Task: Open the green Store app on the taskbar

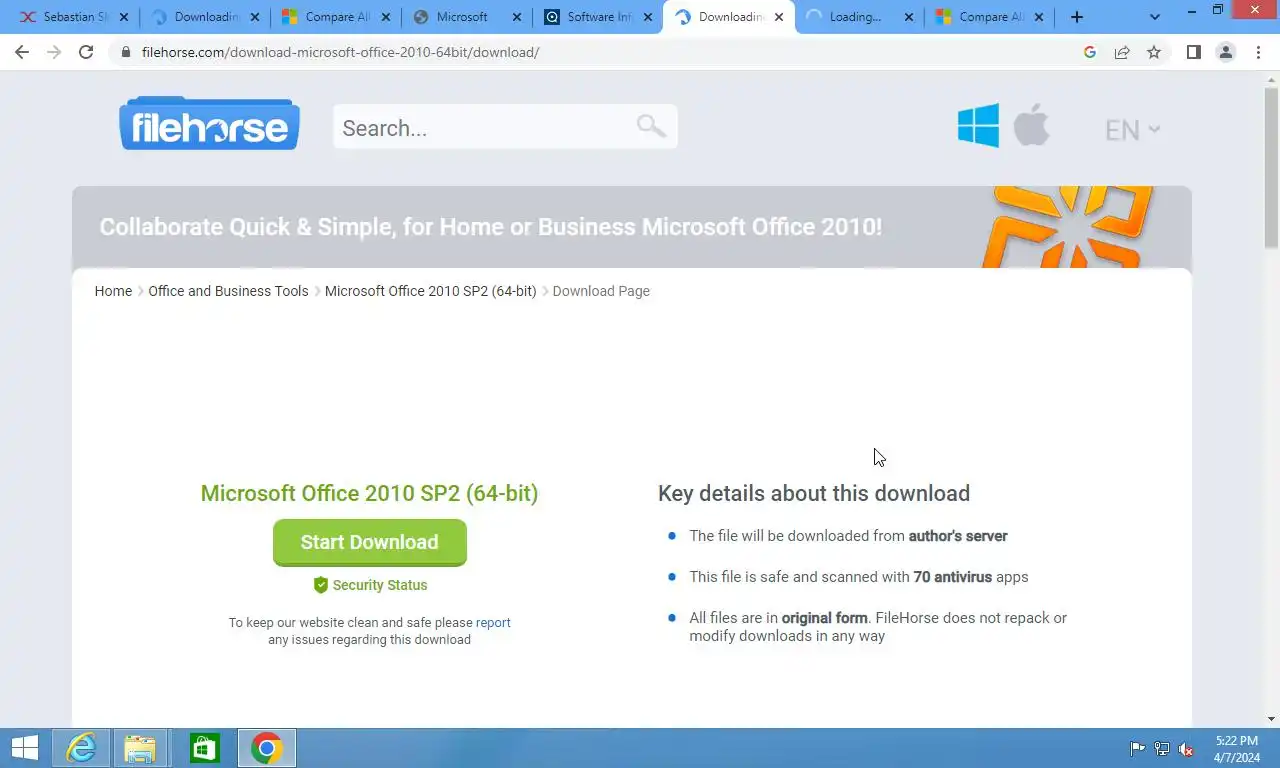Action: 204,748
